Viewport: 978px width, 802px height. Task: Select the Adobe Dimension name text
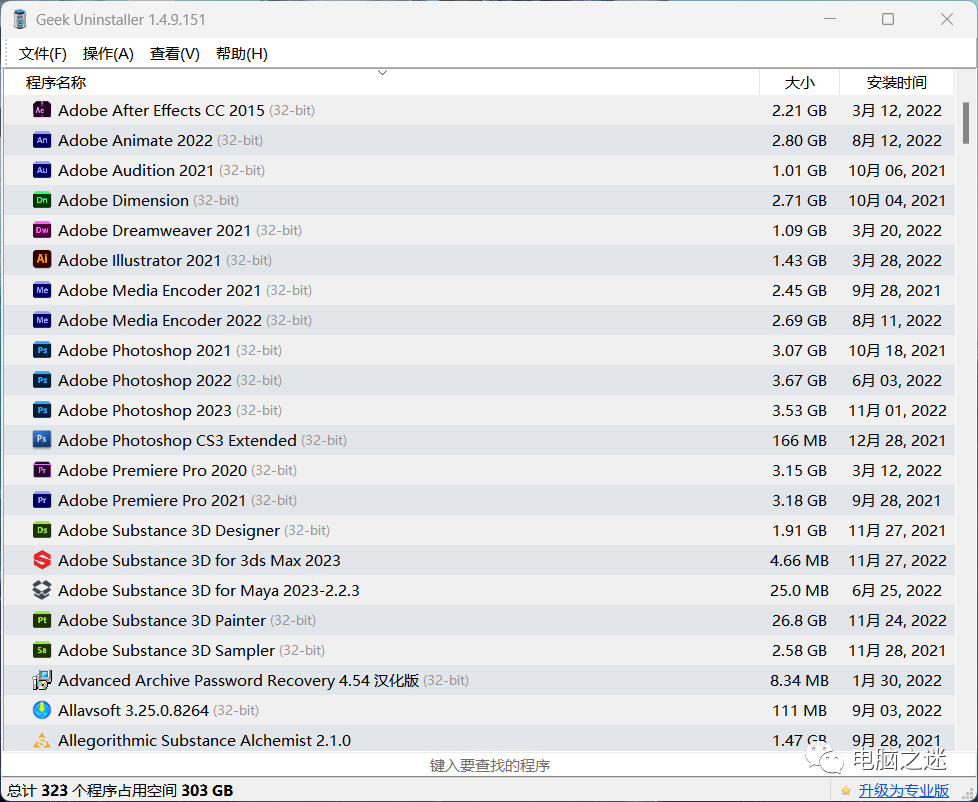(x=123, y=200)
